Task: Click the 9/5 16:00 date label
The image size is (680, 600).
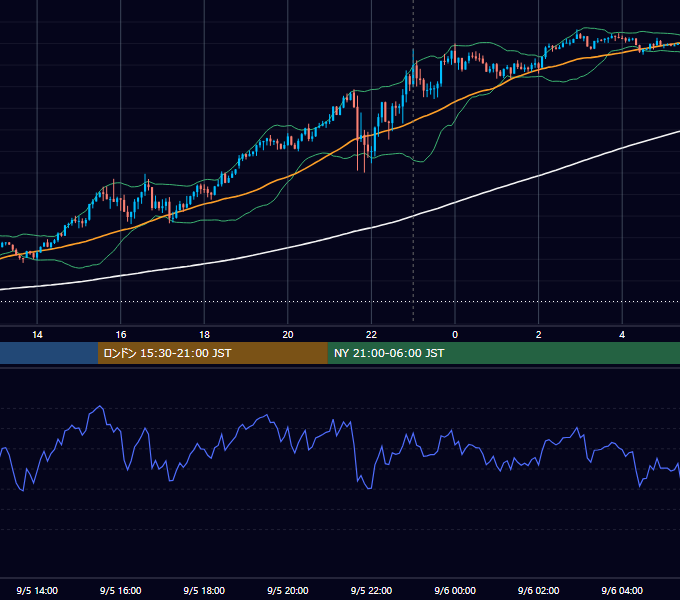Action: (x=121, y=590)
